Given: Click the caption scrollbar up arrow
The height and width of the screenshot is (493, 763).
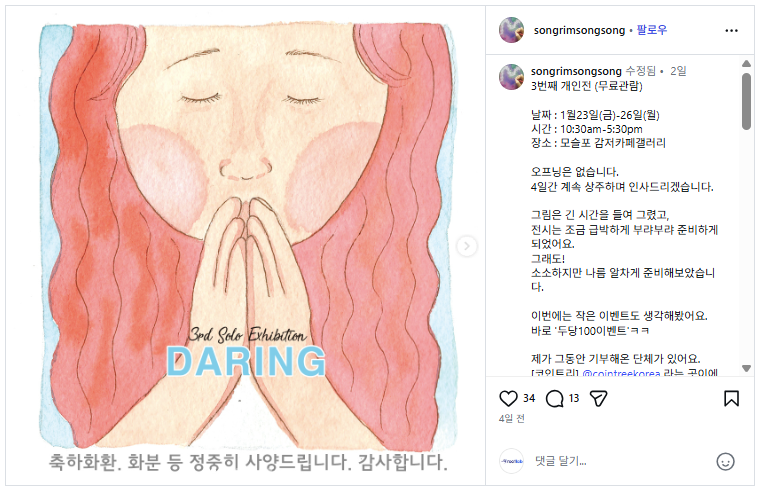Looking at the screenshot, I should point(746,64).
